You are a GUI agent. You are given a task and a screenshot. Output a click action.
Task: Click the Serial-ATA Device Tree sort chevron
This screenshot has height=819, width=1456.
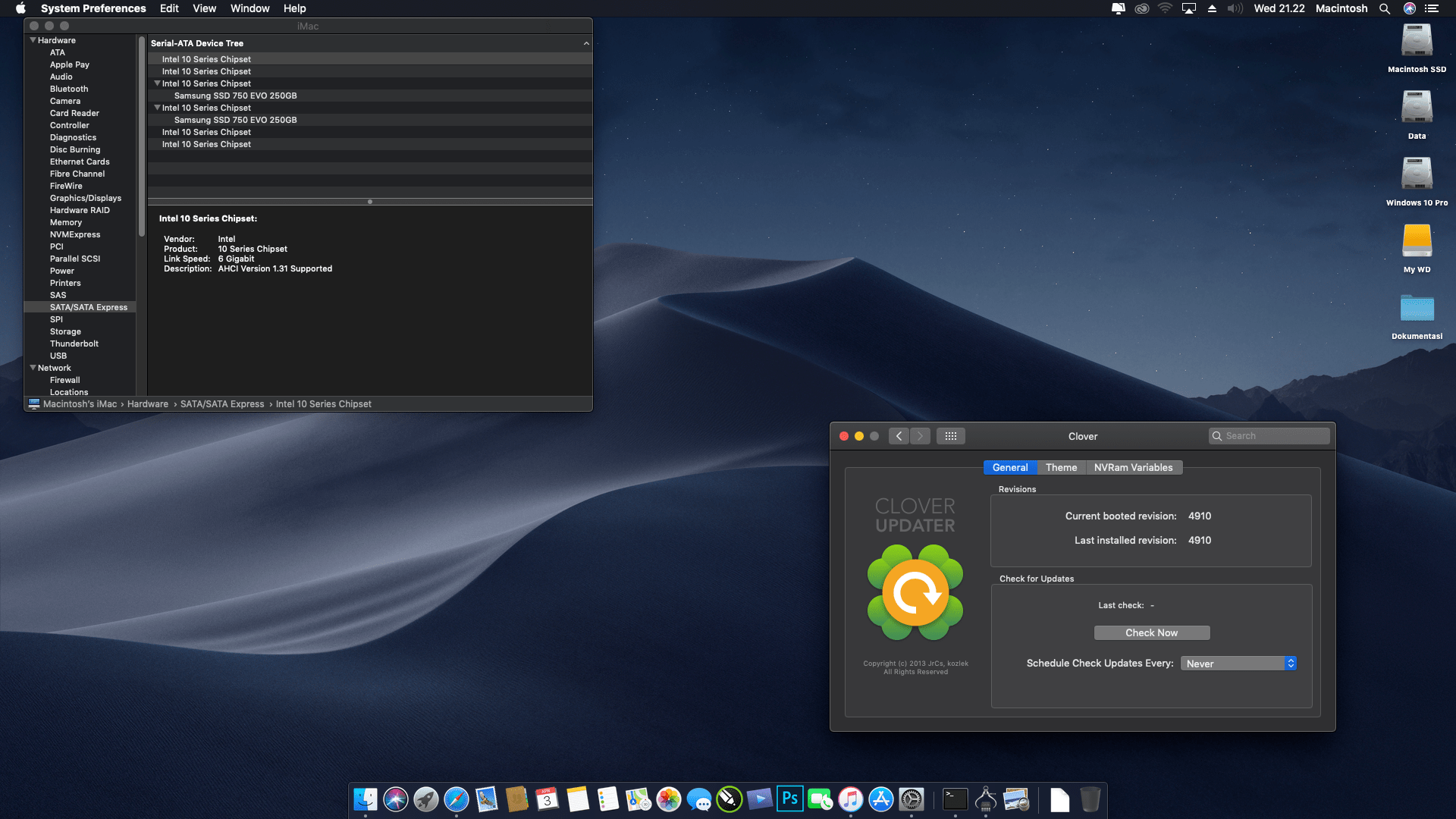coord(586,43)
